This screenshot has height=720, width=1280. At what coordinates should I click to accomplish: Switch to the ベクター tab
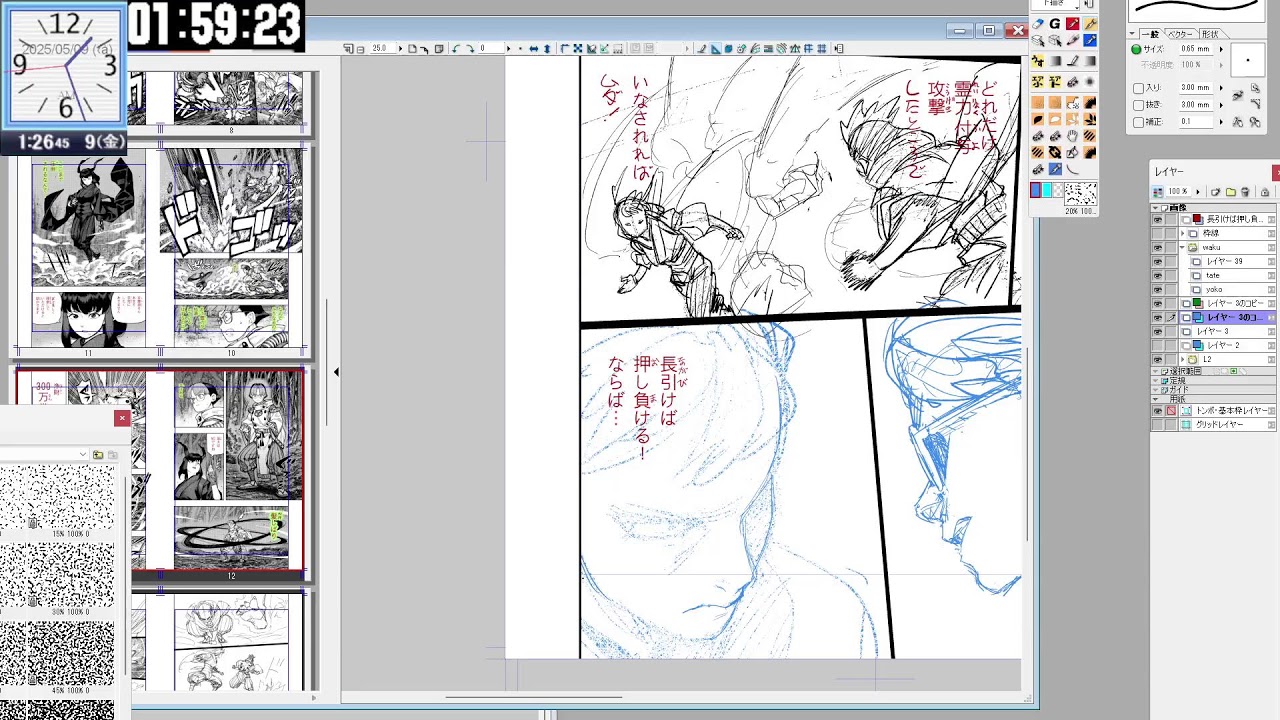pyautogui.click(x=1180, y=34)
